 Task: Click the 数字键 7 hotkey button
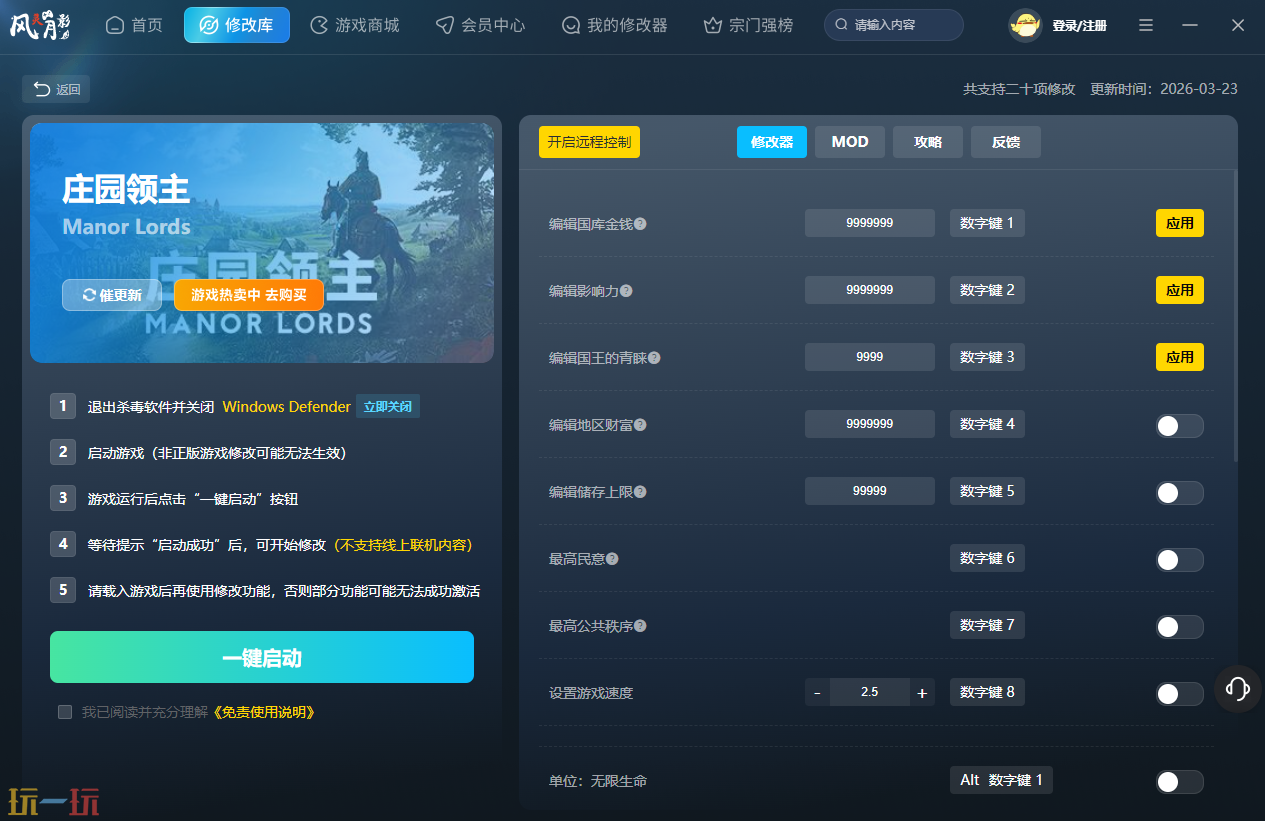click(987, 625)
